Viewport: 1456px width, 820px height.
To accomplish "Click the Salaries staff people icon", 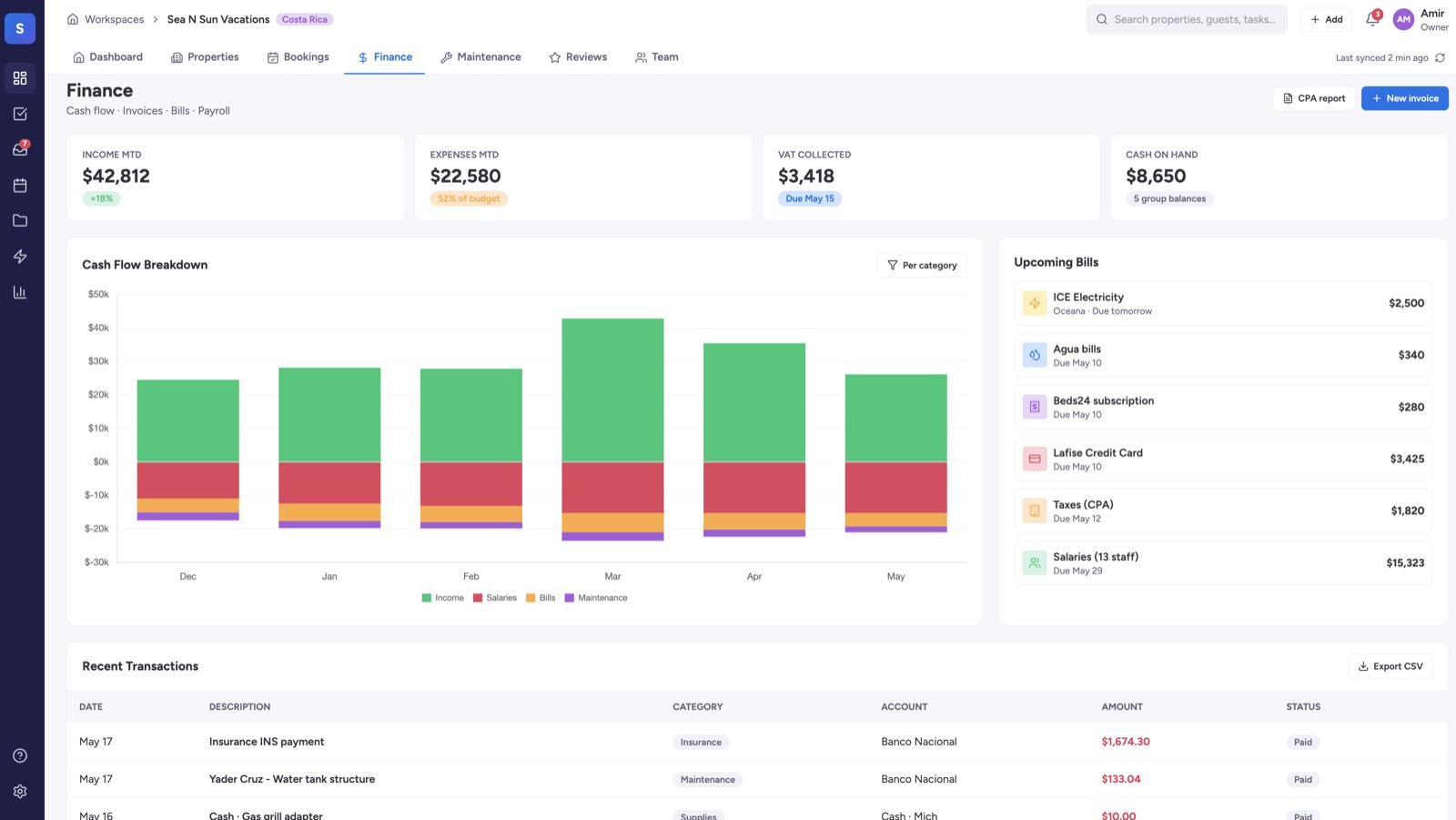I will 1035,562.
